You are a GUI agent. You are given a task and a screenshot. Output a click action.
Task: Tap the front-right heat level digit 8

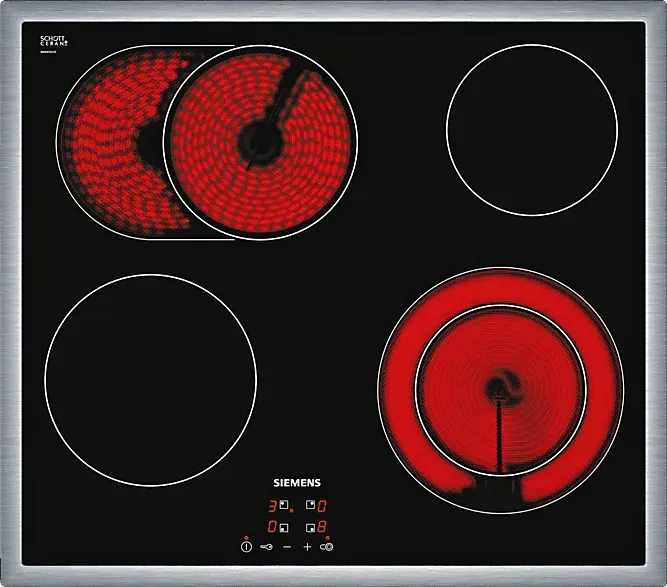(323, 526)
